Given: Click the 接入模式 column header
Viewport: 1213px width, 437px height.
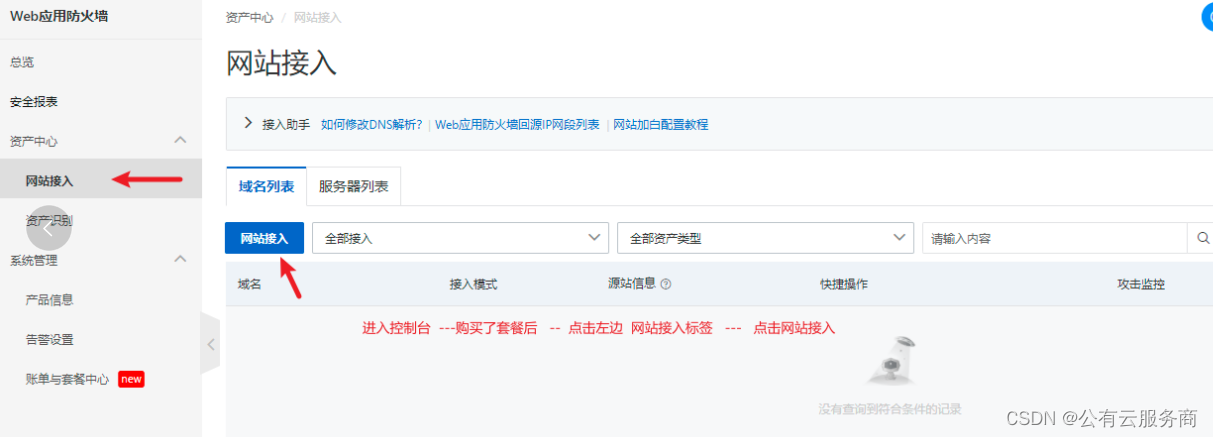Looking at the screenshot, I should tap(474, 284).
